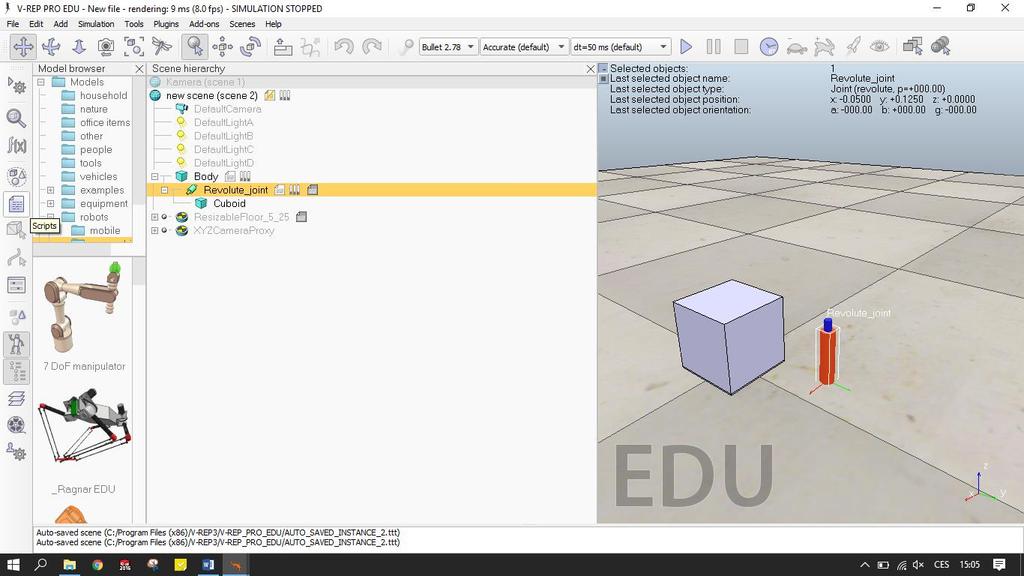Open the Edit menu
This screenshot has height=576, width=1024.
(x=36, y=24)
